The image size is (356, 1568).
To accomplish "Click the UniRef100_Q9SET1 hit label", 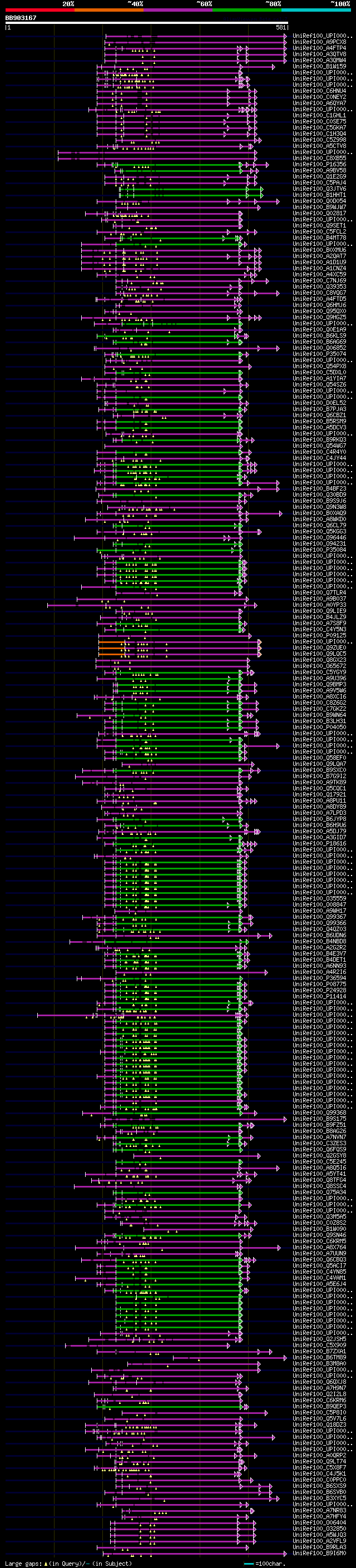I will (319, 225).
